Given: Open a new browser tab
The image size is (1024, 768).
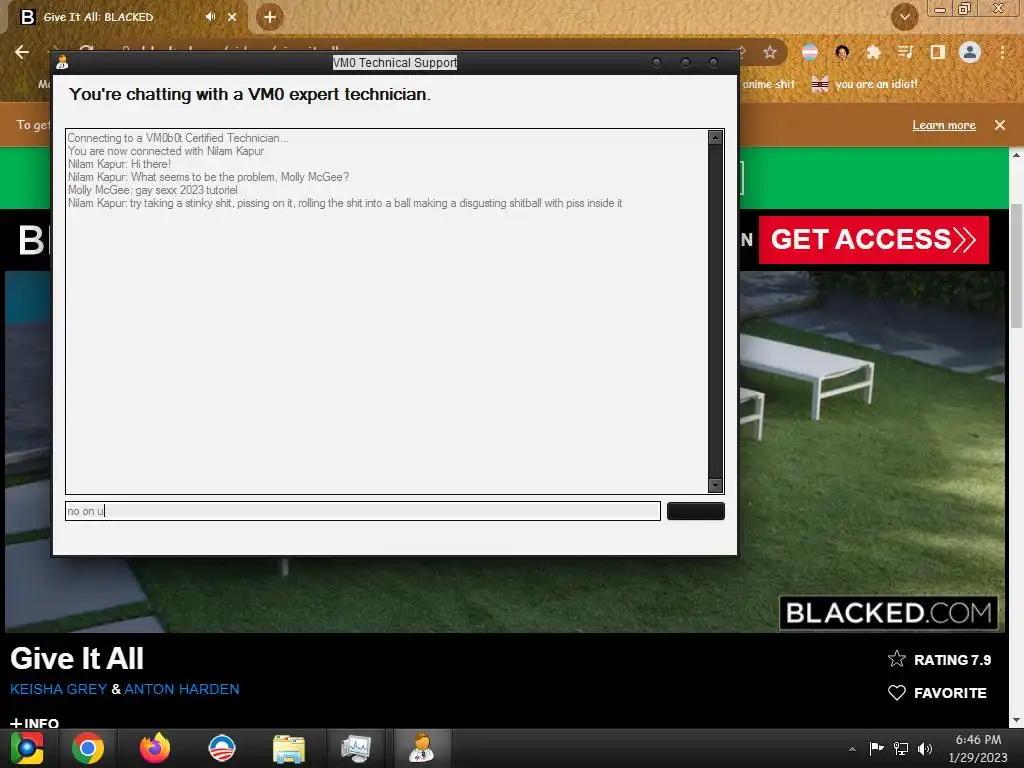Looking at the screenshot, I should 270,17.
